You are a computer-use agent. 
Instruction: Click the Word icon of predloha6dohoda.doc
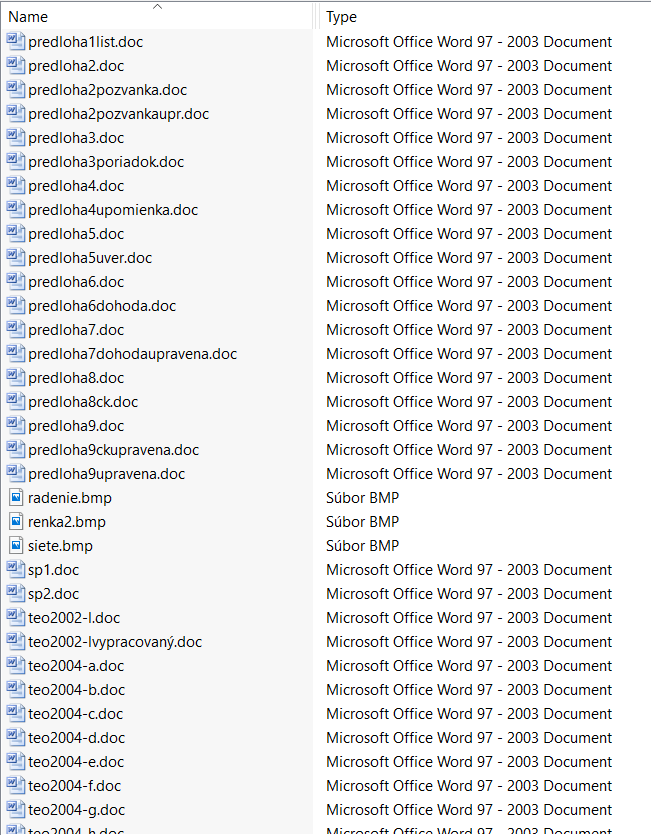coord(16,305)
